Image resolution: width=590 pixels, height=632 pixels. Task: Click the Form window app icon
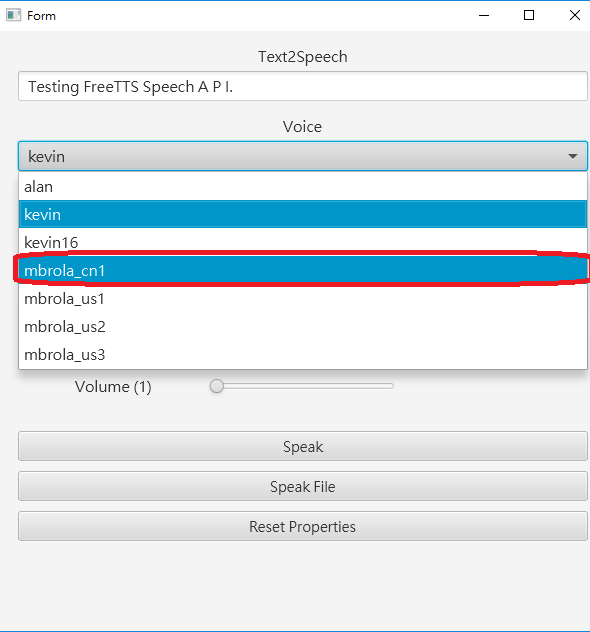pyautogui.click(x=13, y=15)
